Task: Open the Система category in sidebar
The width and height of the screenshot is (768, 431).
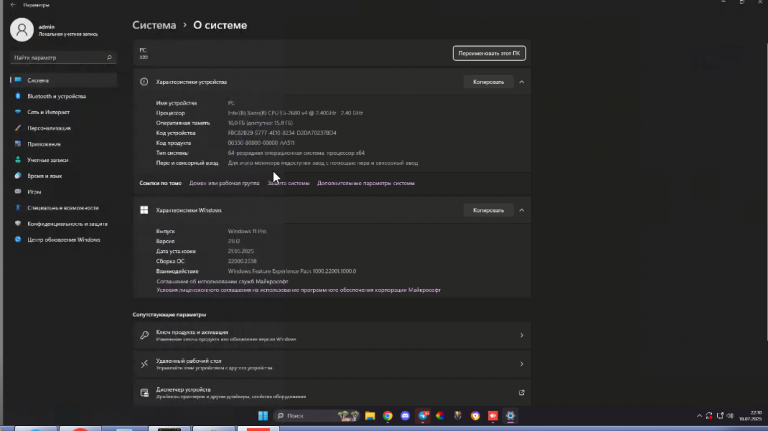Action: [x=63, y=80]
